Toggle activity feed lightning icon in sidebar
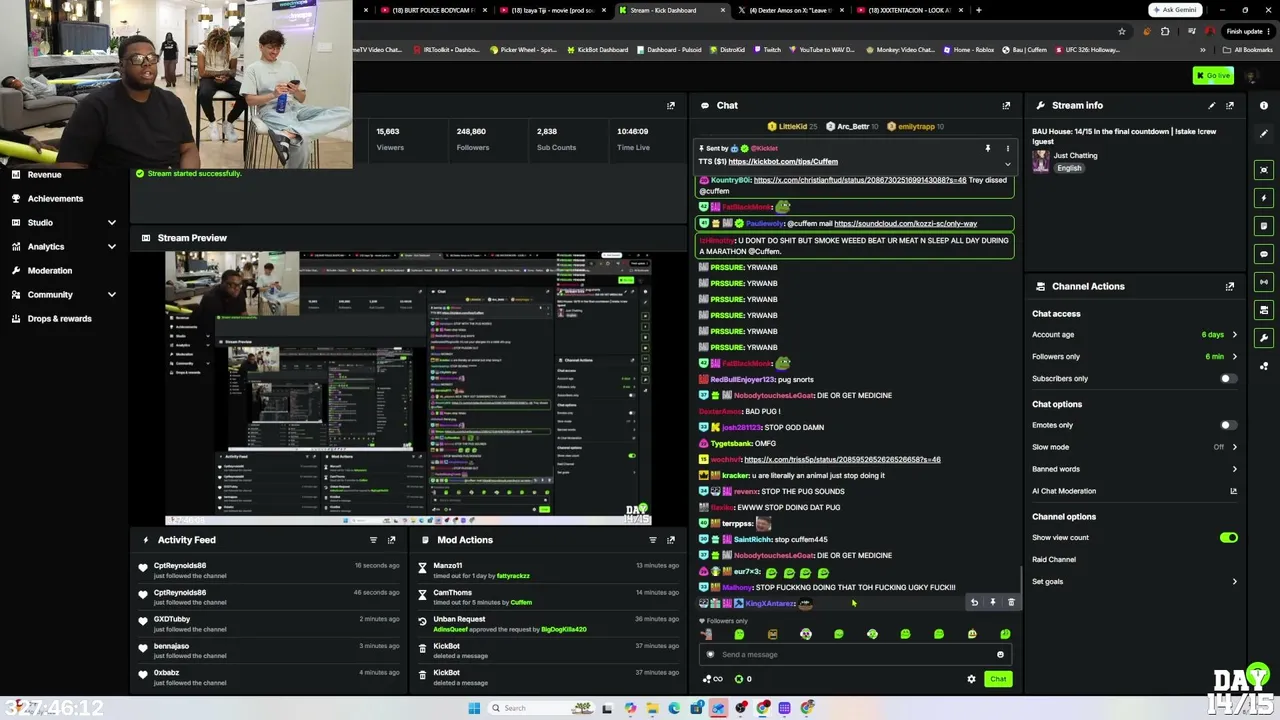The height and width of the screenshot is (720, 1280). tap(1264, 198)
